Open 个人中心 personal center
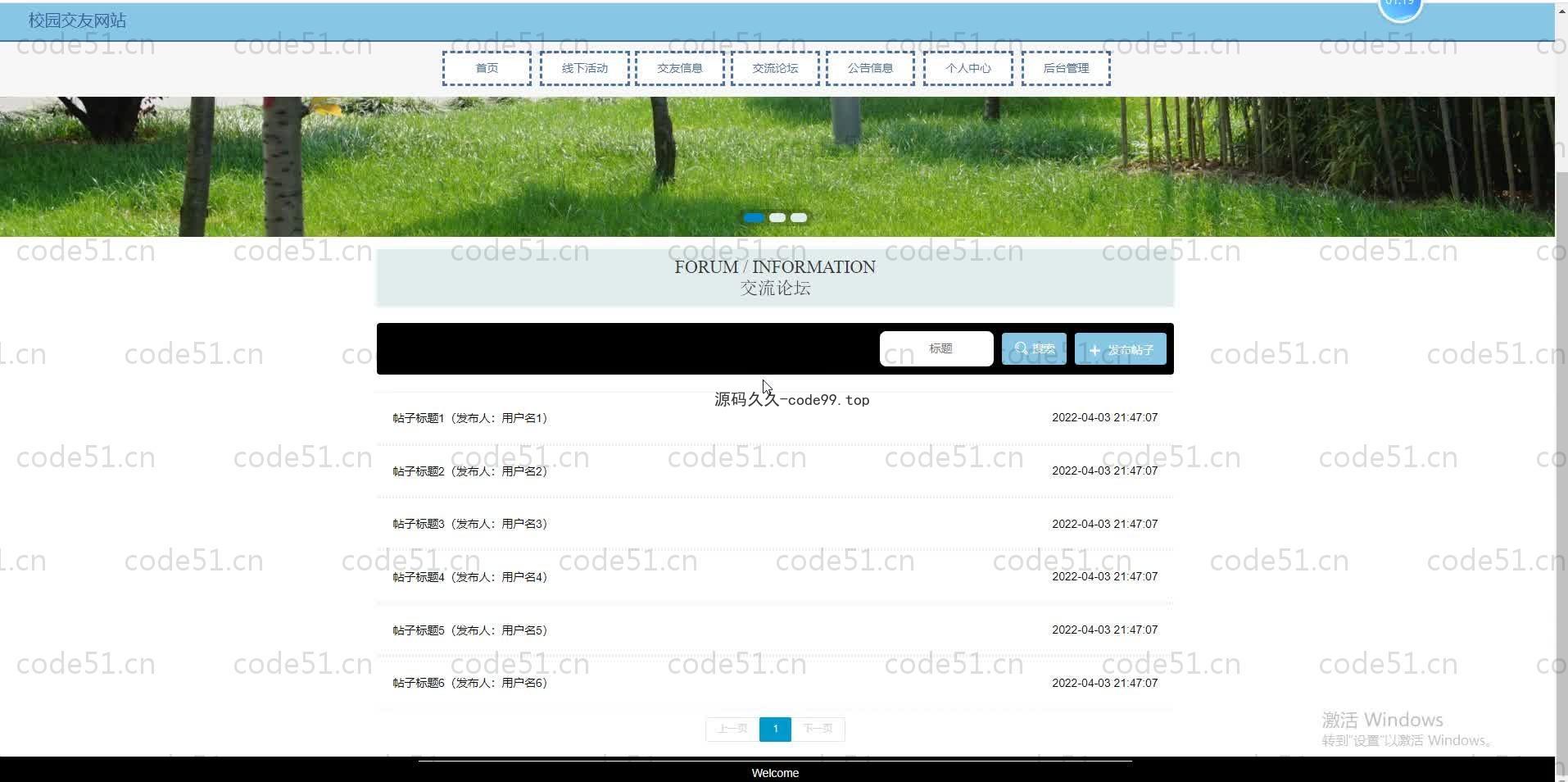1568x782 pixels. click(968, 69)
